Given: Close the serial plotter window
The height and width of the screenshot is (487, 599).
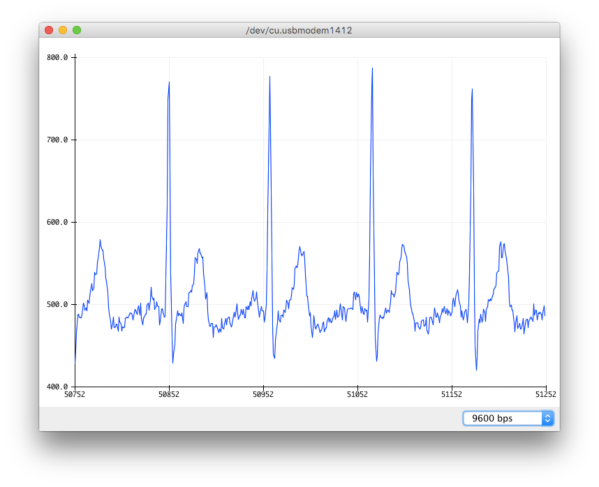Looking at the screenshot, I should pos(49,30).
